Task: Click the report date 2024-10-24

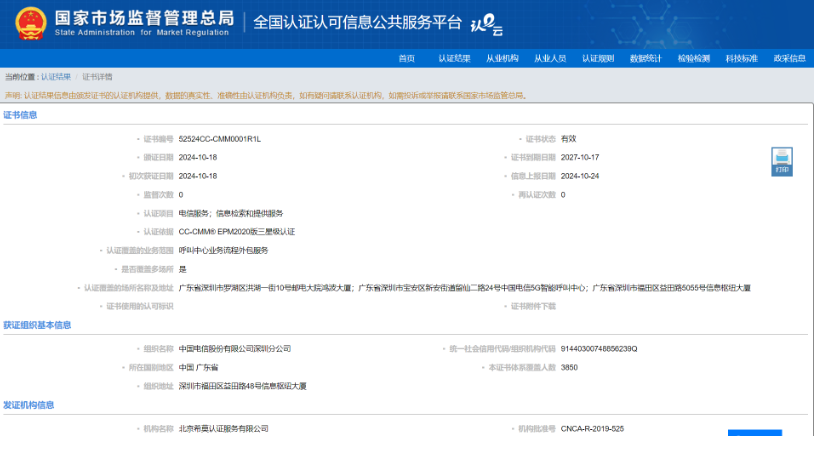Action: coord(580,176)
